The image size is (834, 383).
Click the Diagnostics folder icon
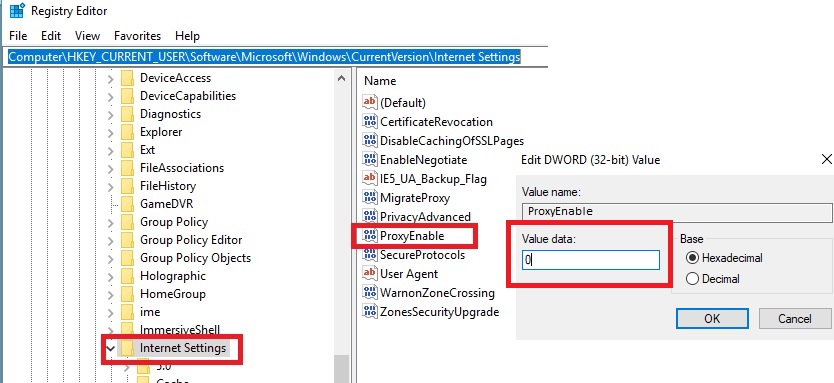click(127, 114)
